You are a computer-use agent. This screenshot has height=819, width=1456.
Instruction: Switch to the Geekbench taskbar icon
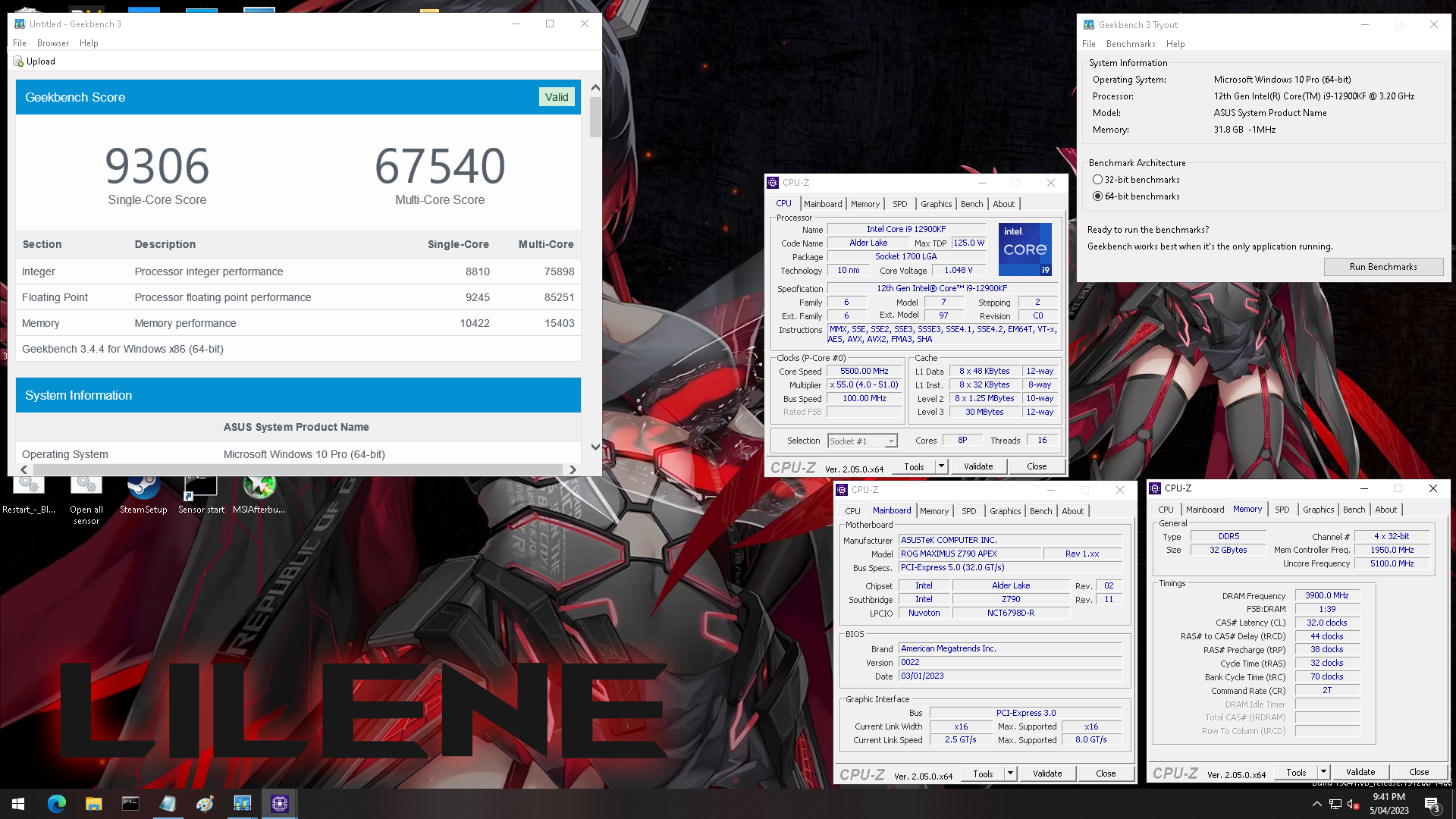click(x=242, y=804)
